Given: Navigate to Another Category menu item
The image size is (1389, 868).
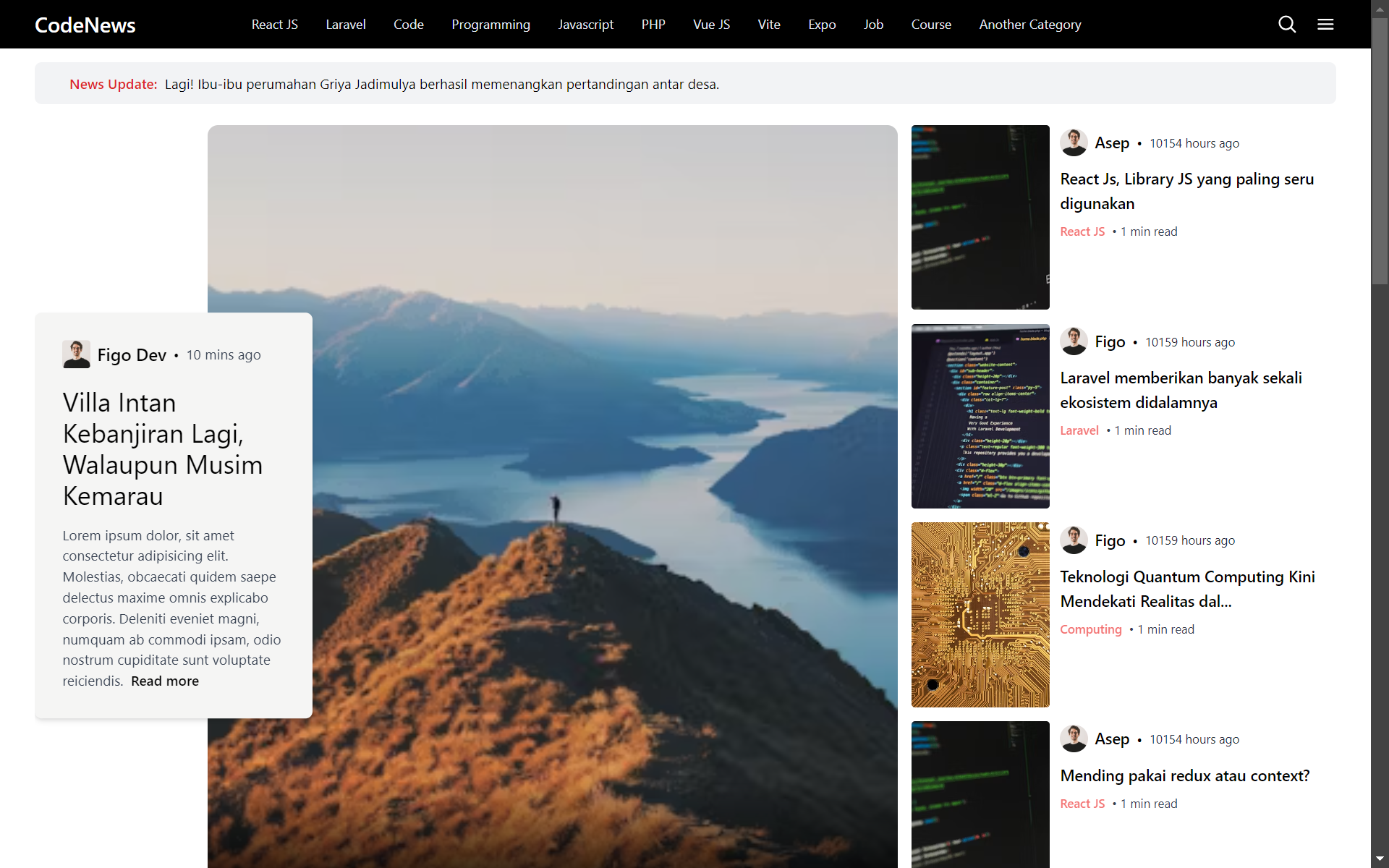Looking at the screenshot, I should click(x=1029, y=25).
